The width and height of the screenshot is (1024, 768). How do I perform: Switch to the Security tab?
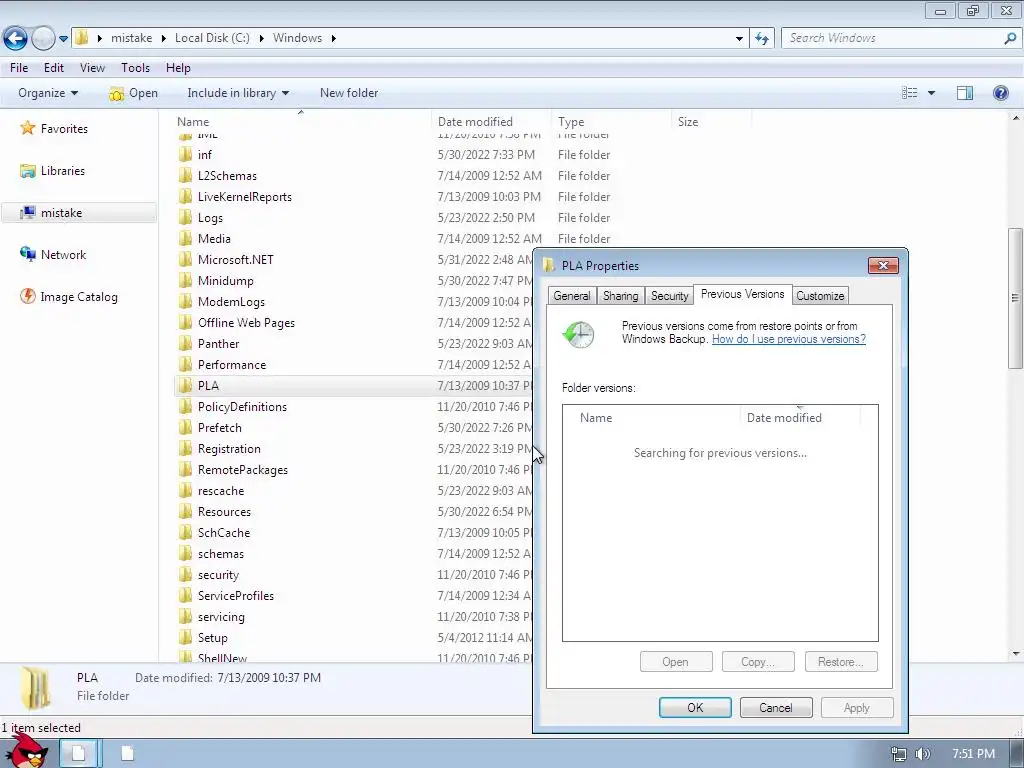pyautogui.click(x=669, y=296)
